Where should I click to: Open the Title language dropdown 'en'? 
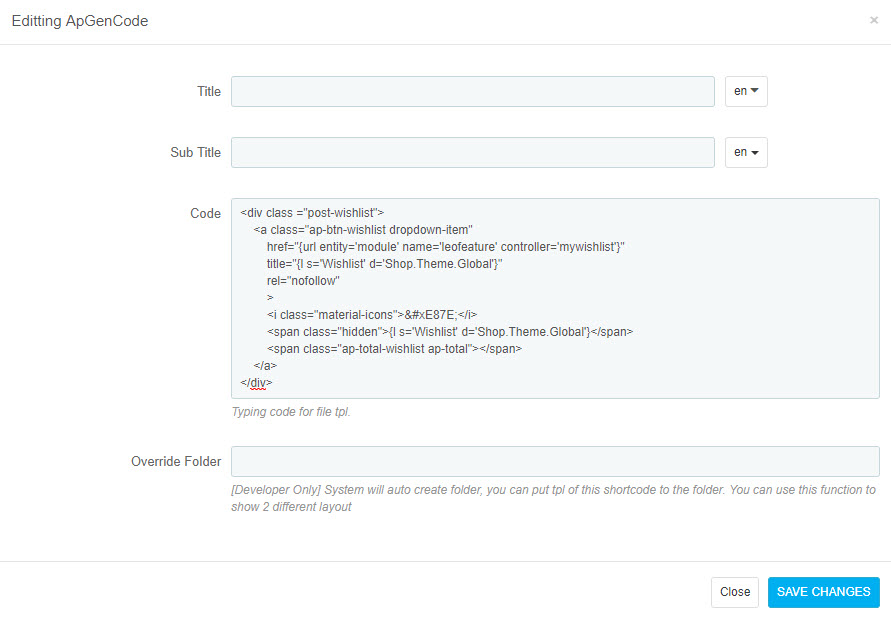(x=746, y=91)
